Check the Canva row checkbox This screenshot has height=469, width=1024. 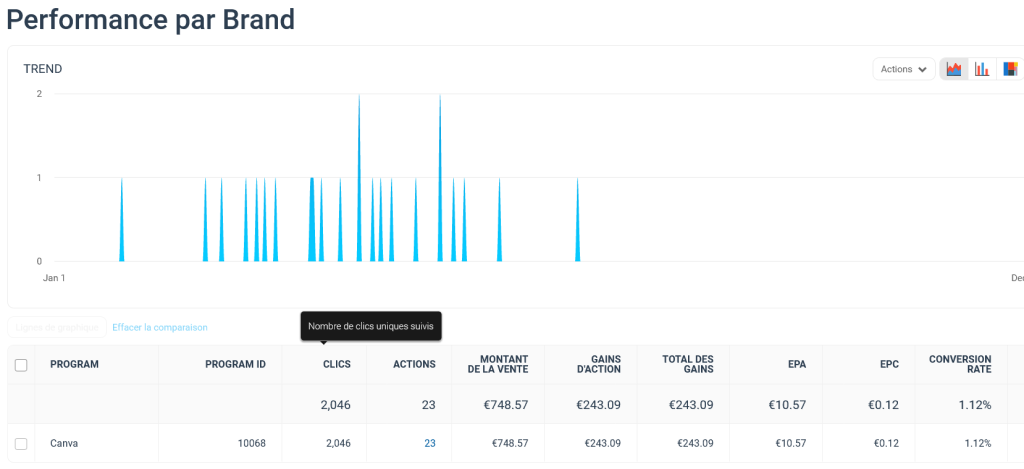[x=21, y=443]
